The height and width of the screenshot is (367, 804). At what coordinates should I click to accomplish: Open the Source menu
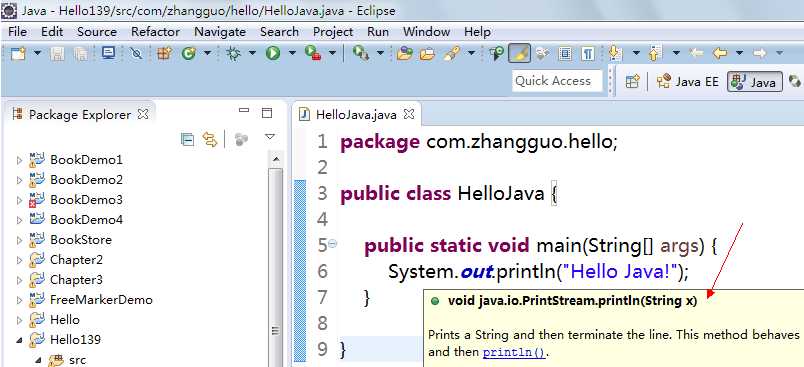tap(97, 32)
